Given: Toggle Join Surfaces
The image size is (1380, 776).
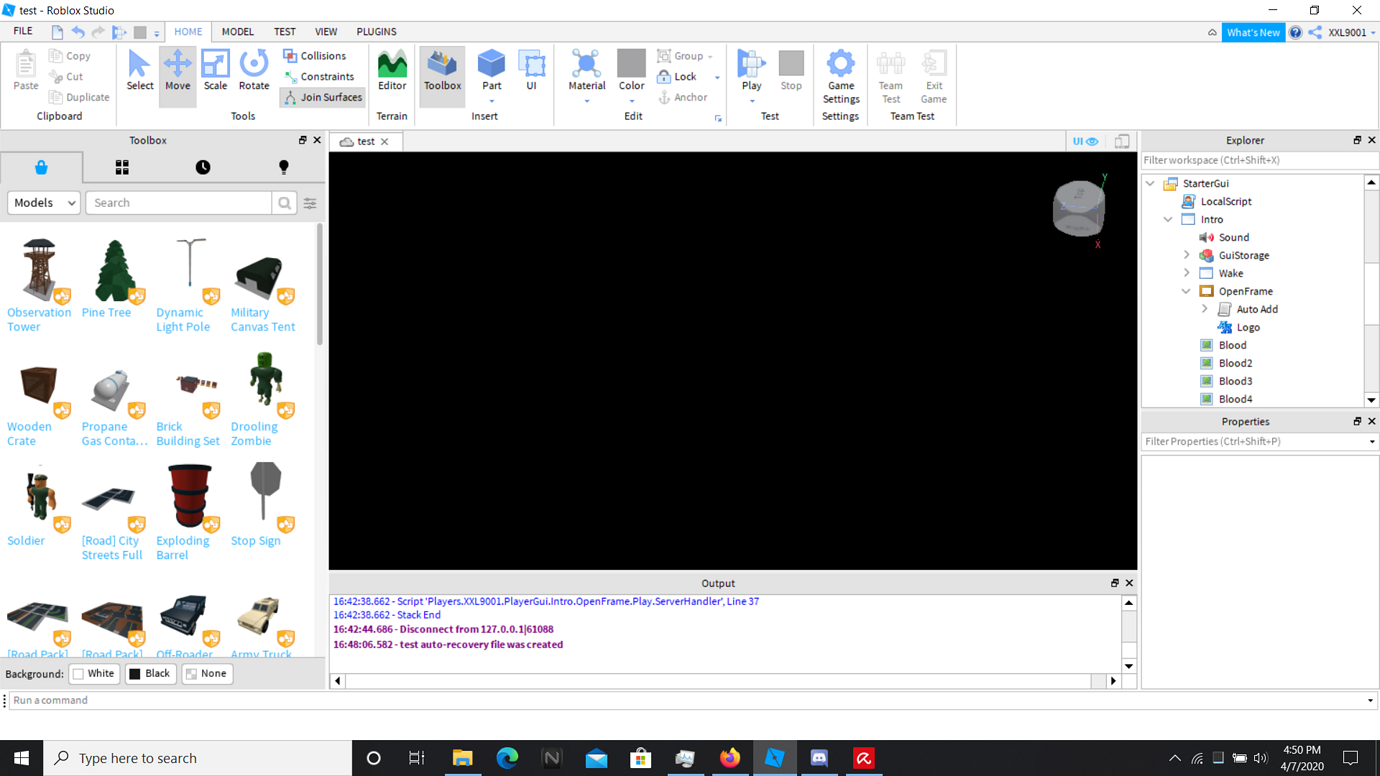Looking at the screenshot, I should click(x=322, y=97).
